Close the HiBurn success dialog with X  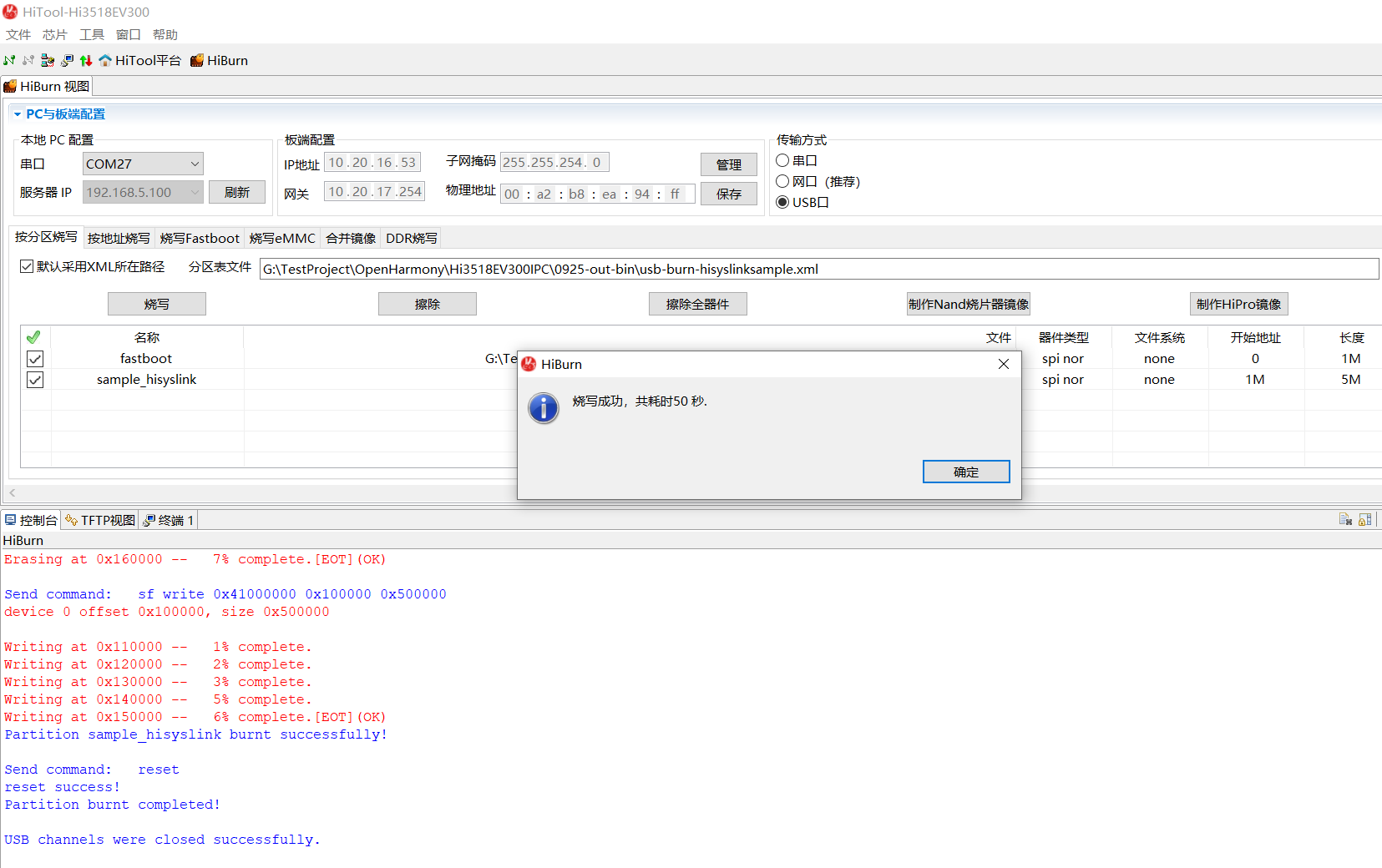click(1004, 364)
